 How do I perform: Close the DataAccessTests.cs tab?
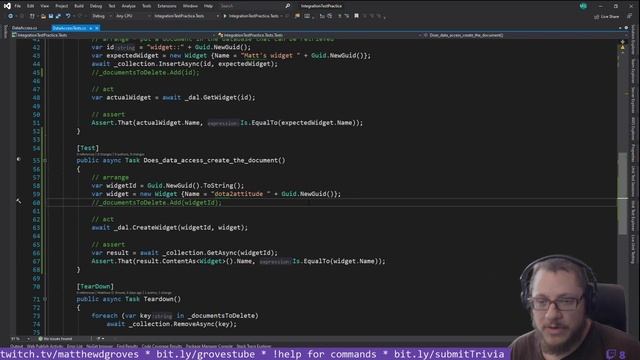pyautogui.click(x=97, y=28)
